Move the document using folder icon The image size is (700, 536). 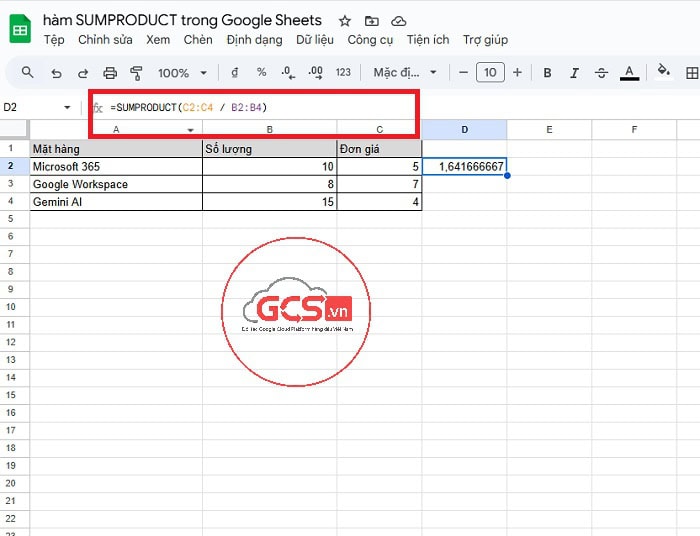tap(372, 21)
